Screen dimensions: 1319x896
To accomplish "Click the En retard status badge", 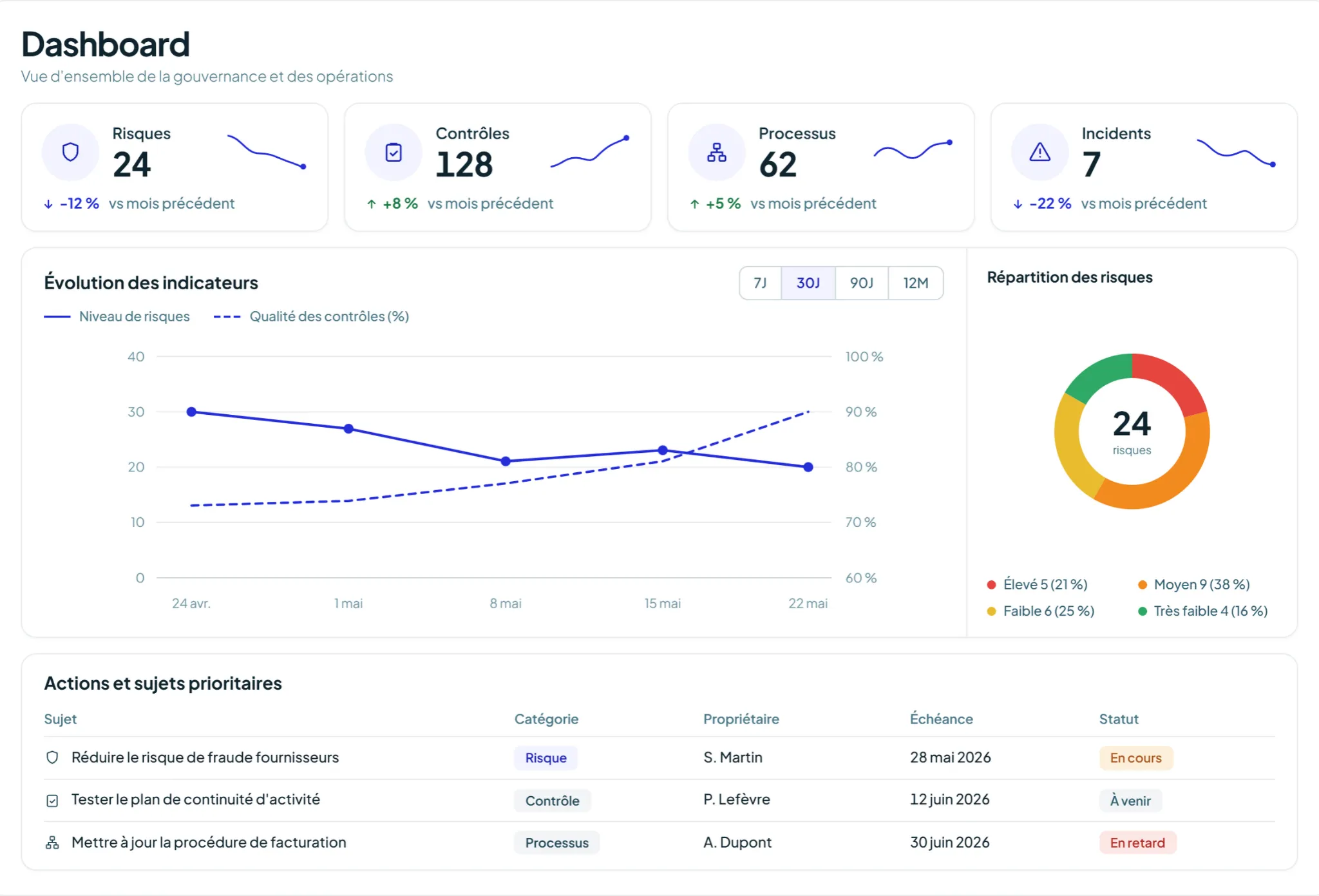I will click(1137, 843).
